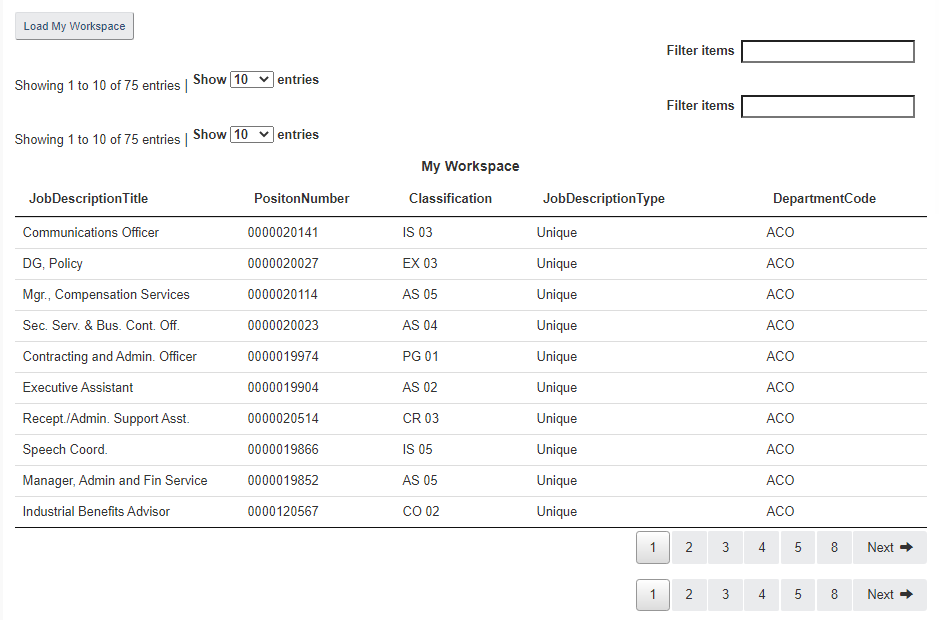
Task: Select the Communications Officer row title
Action: pyautogui.click(x=90, y=232)
